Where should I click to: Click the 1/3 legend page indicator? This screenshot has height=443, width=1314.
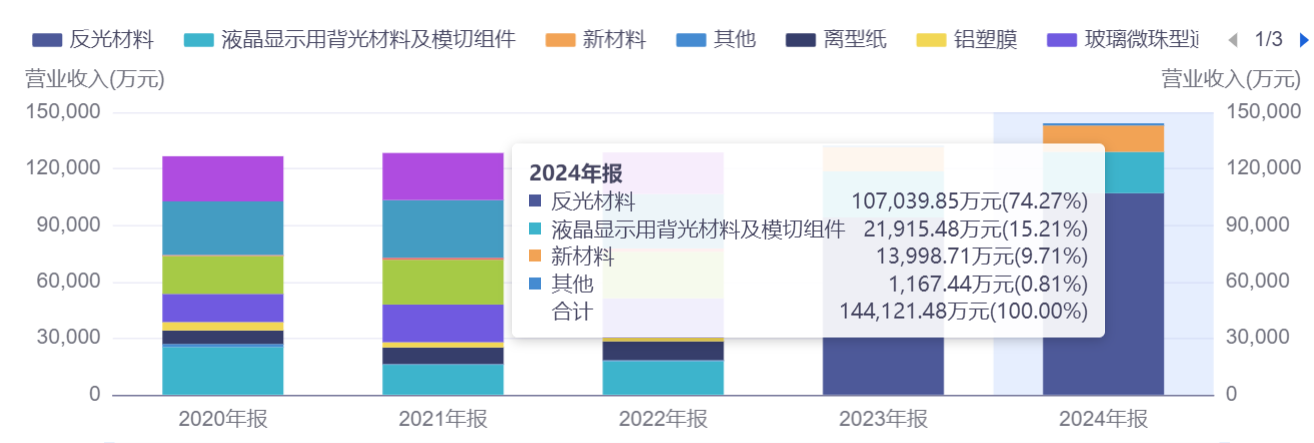[1267, 41]
